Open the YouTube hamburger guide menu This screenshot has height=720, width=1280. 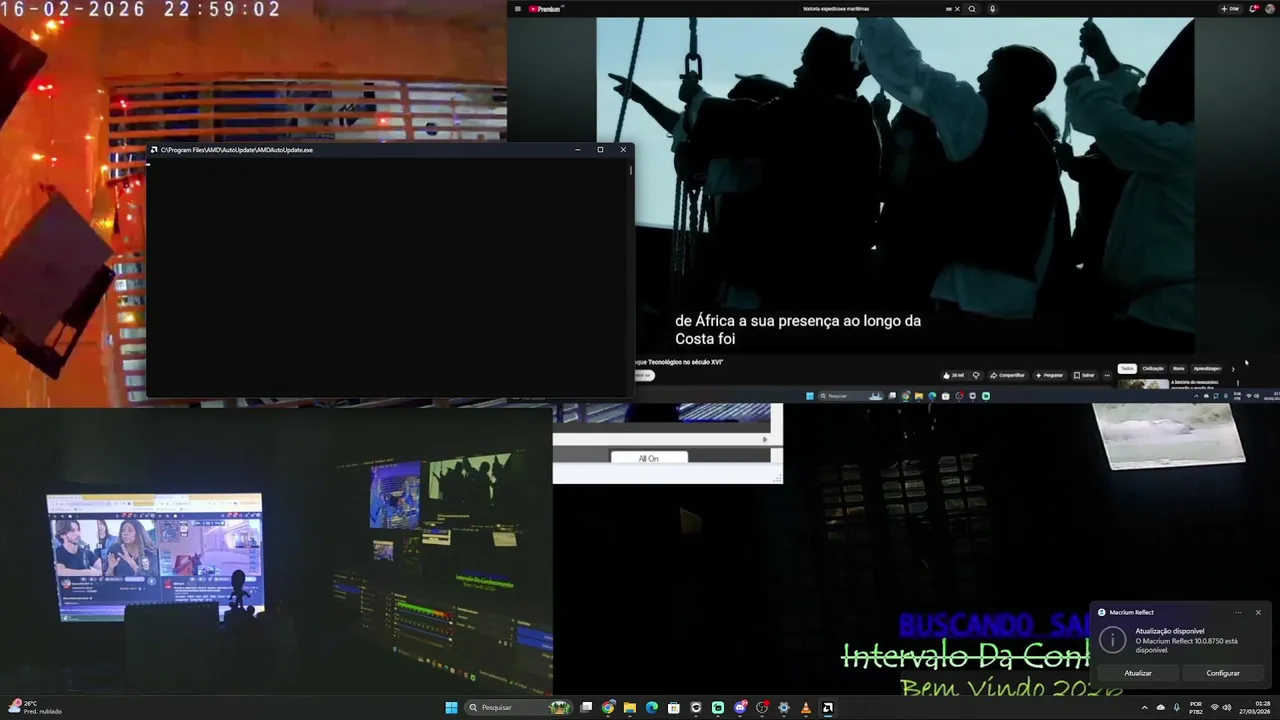[x=517, y=9]
